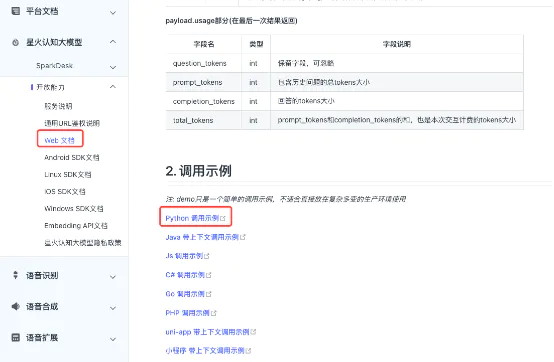Click the 平台文档 book icon

(x=16, y=11)
